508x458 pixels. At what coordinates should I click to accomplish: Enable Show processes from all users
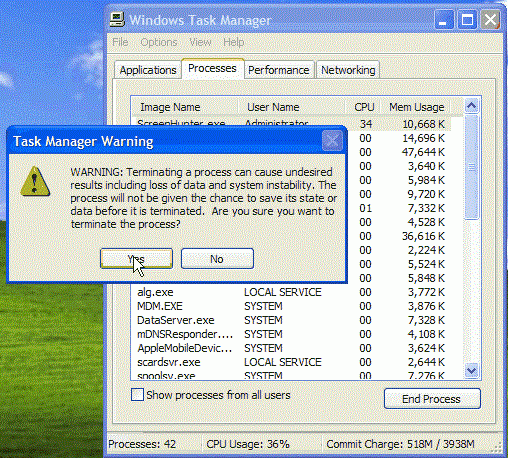(137, 395)
